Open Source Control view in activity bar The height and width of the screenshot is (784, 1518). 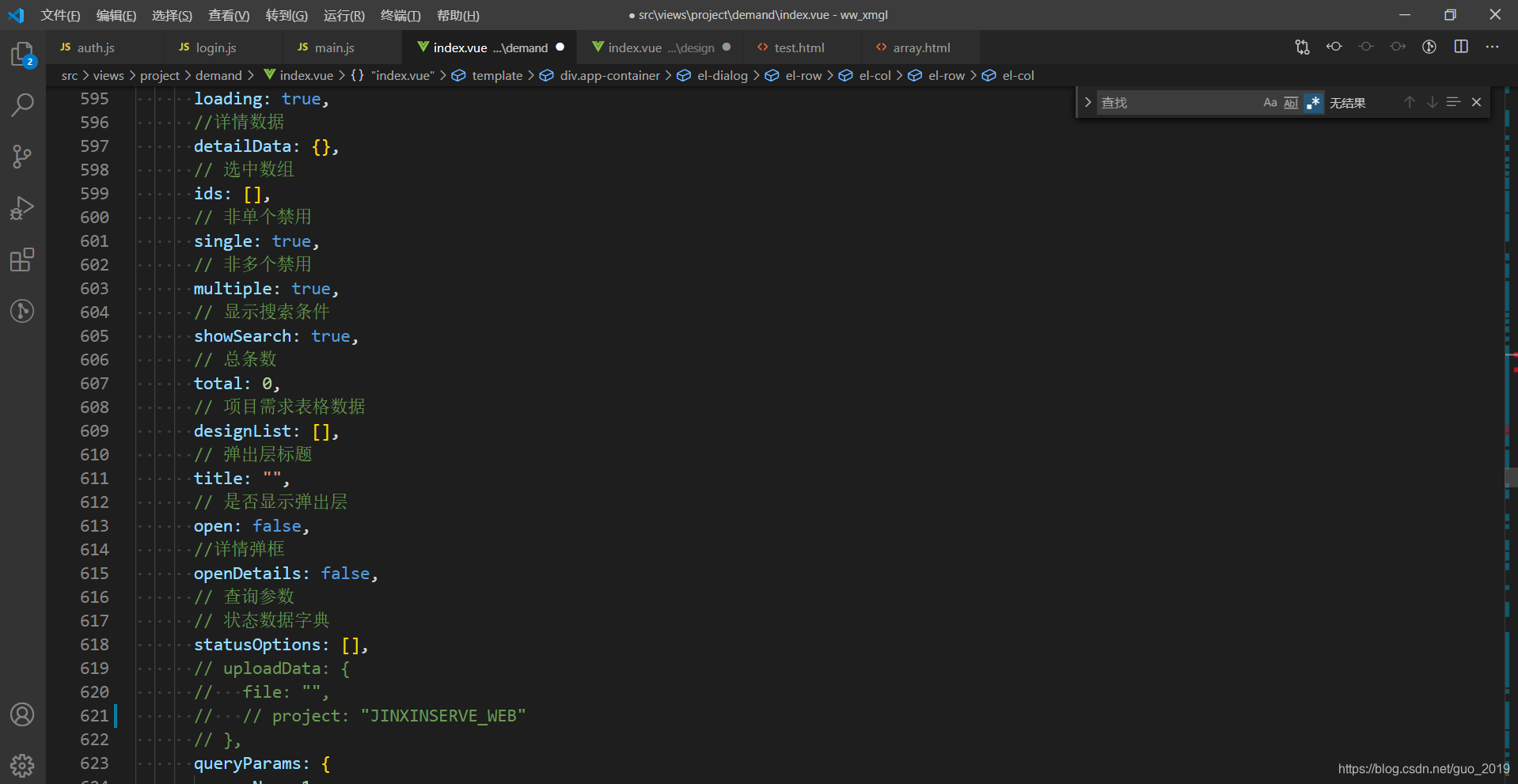(x=22, y=157)
